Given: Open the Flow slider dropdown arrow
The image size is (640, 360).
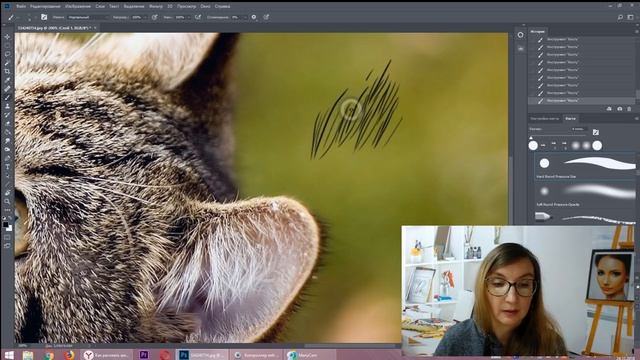Looking at the screenshot, I should (189, 17).
